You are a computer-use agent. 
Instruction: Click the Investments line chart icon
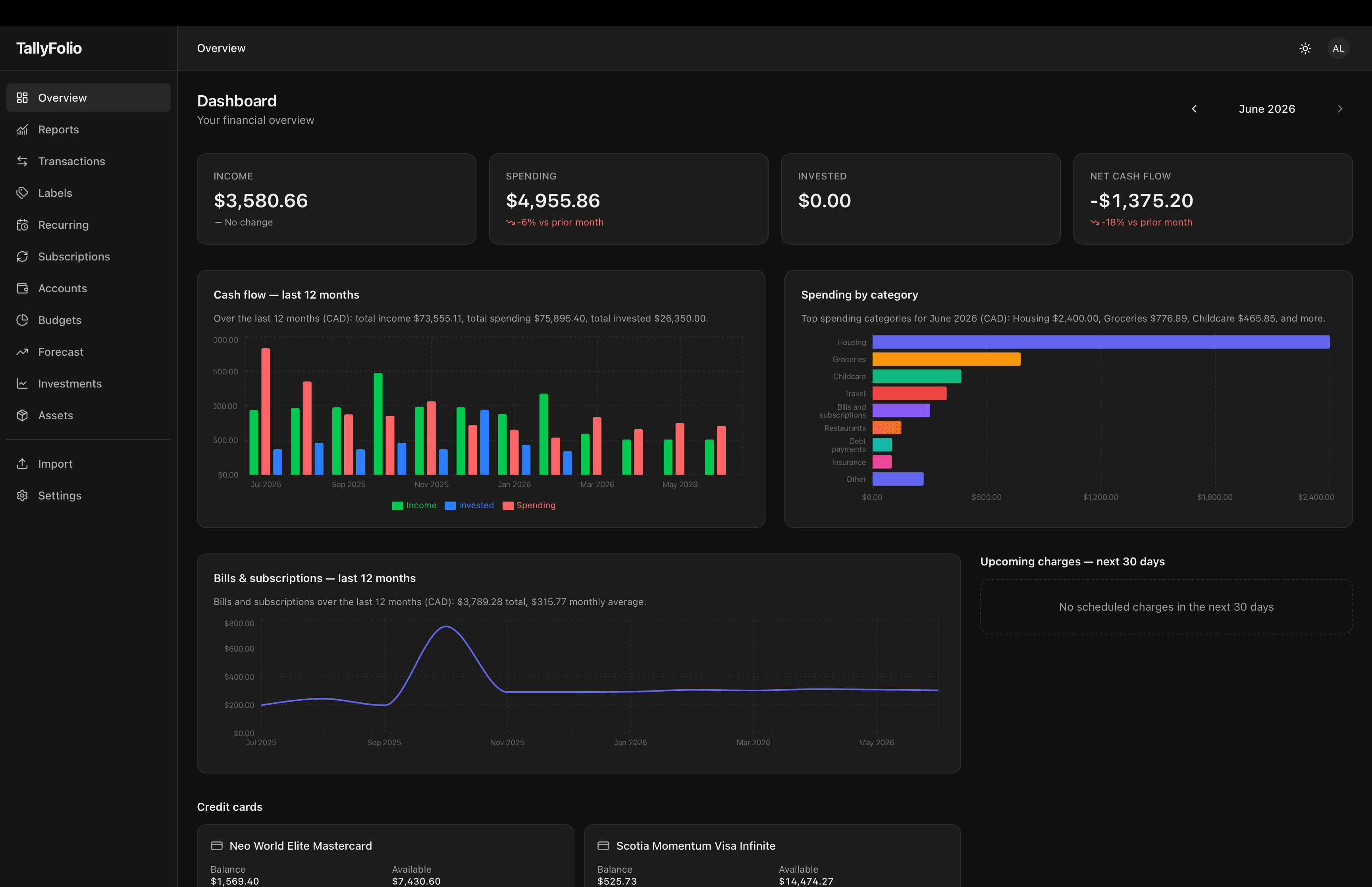[22, 384]
